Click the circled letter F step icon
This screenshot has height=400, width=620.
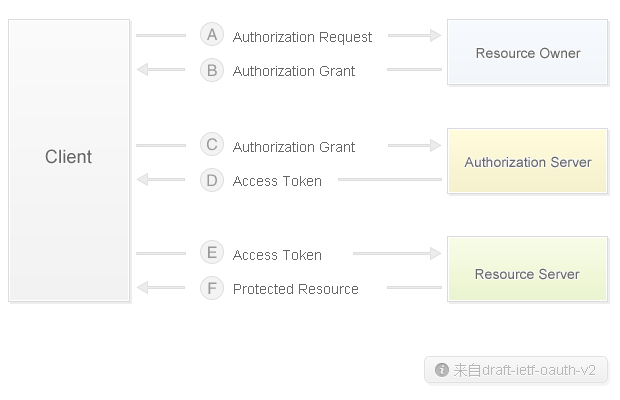pos(211,288)
